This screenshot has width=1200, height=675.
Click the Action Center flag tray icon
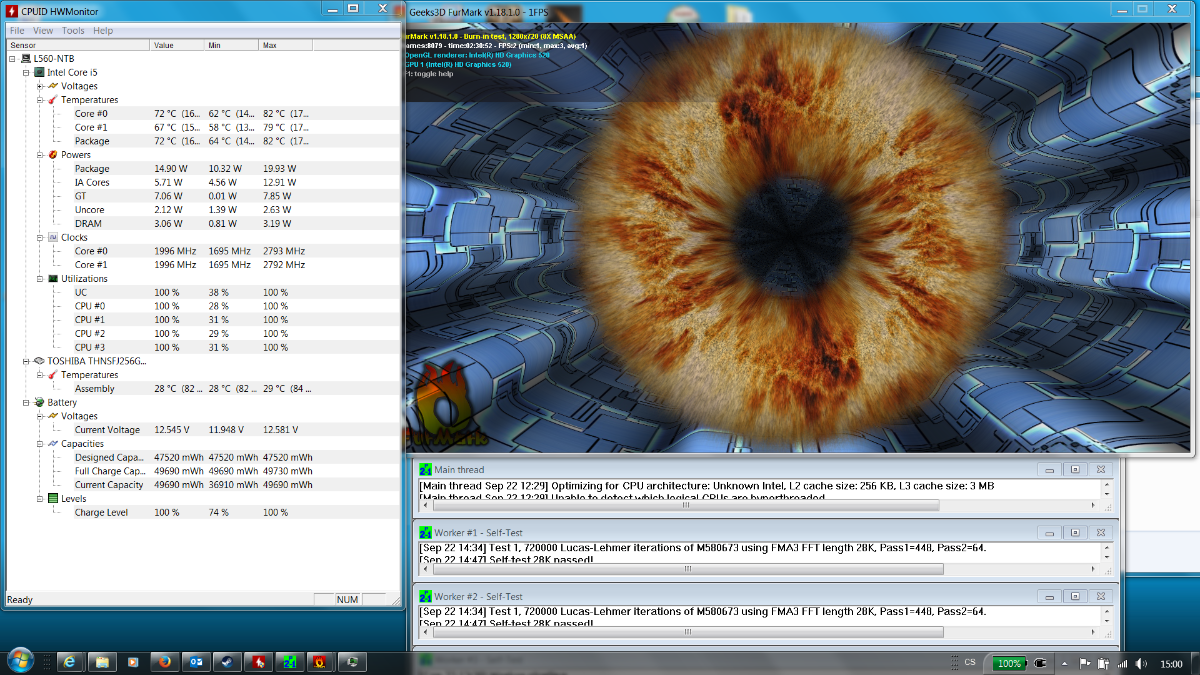pos(1084,663)
